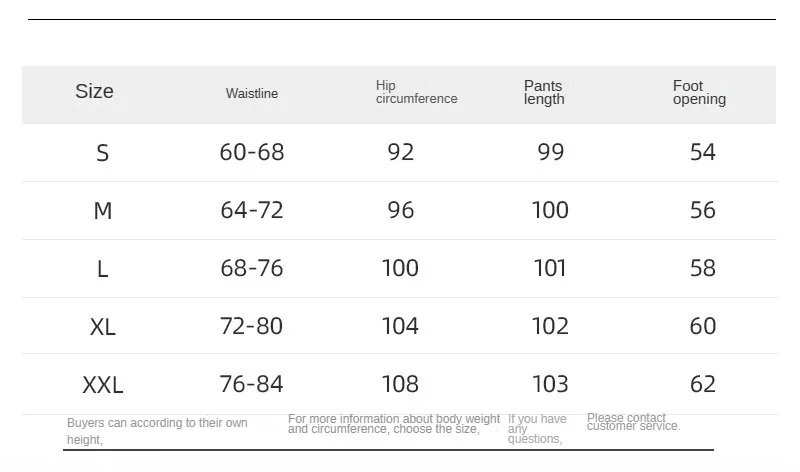Click hip circumference value 108
Image resolution: width=800 pixels, height=472 pixels.
[400, 384]
